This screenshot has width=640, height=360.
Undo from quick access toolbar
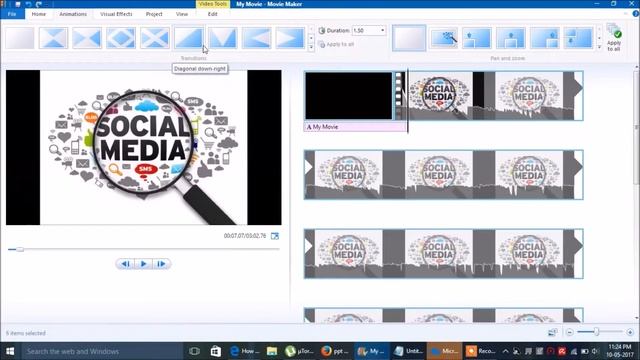tap(28, 4)
